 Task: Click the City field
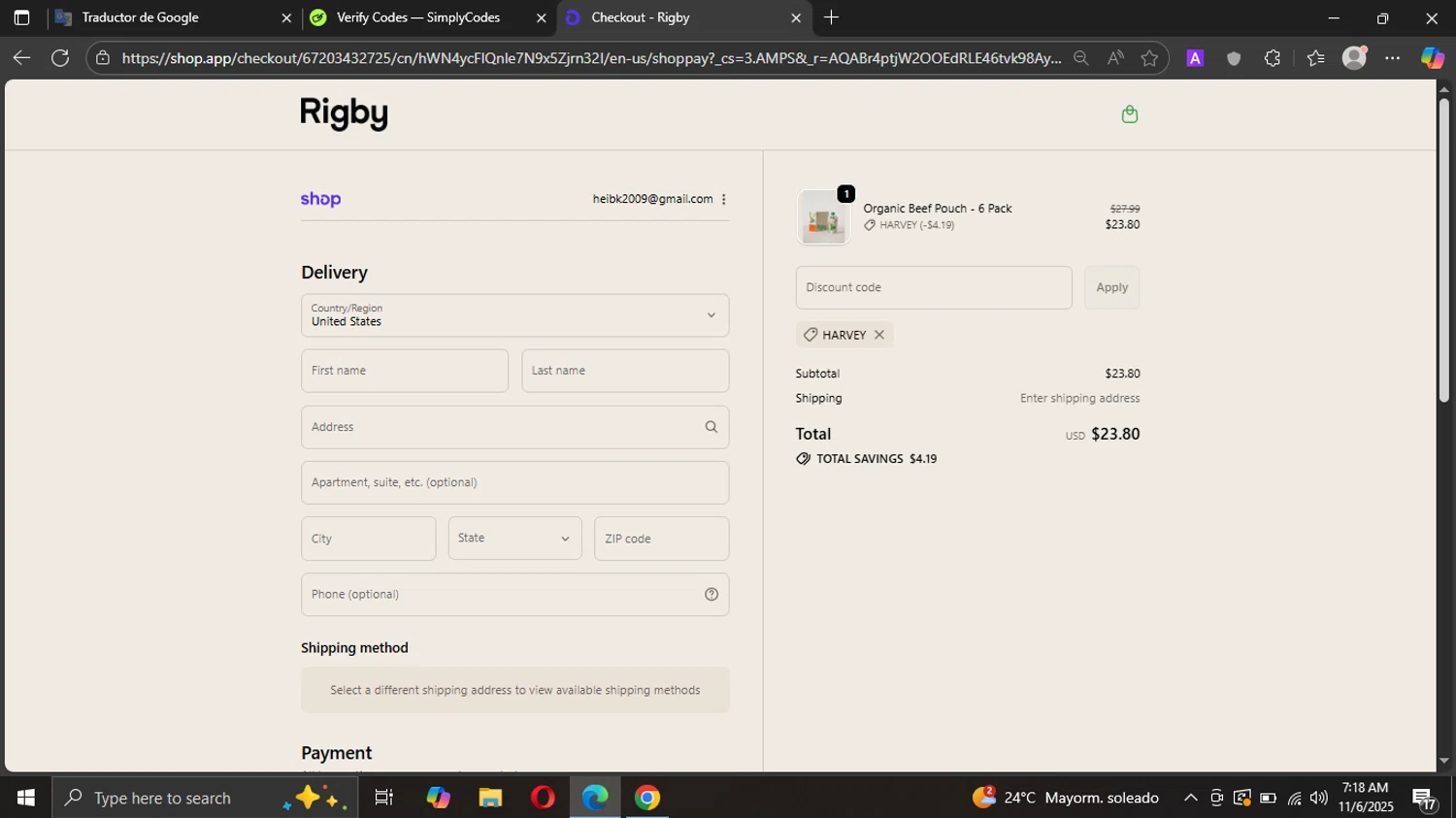368,539
